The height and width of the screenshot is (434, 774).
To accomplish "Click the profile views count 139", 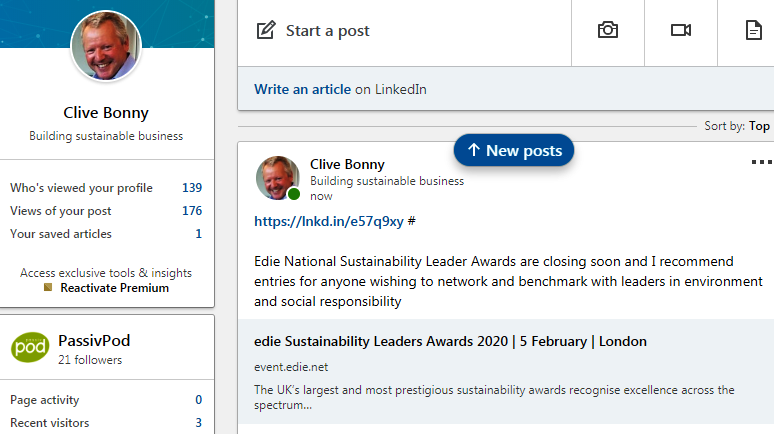I will [x=192, y=188].
